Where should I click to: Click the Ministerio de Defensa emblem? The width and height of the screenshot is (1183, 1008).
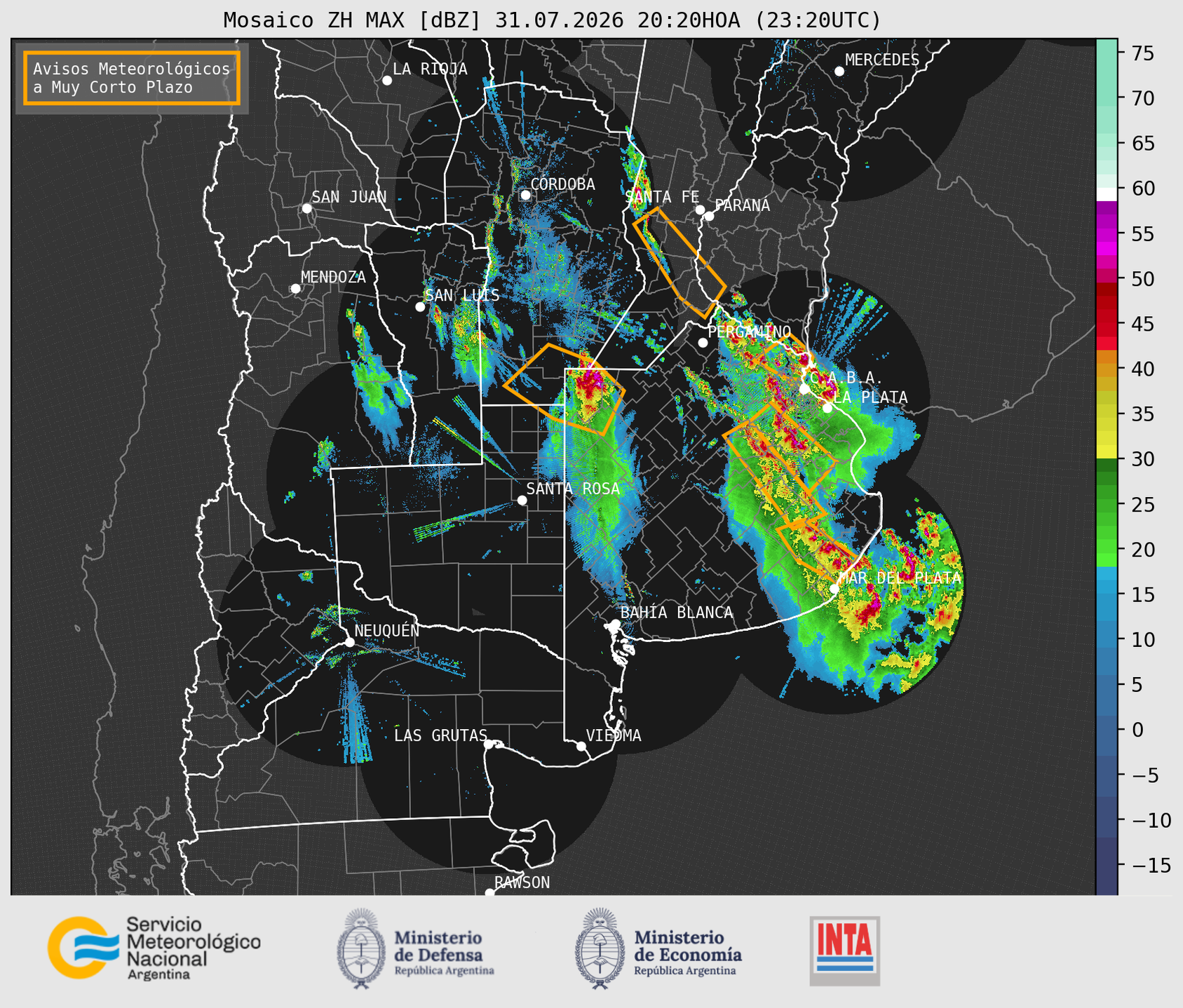[x=361, y=948]
